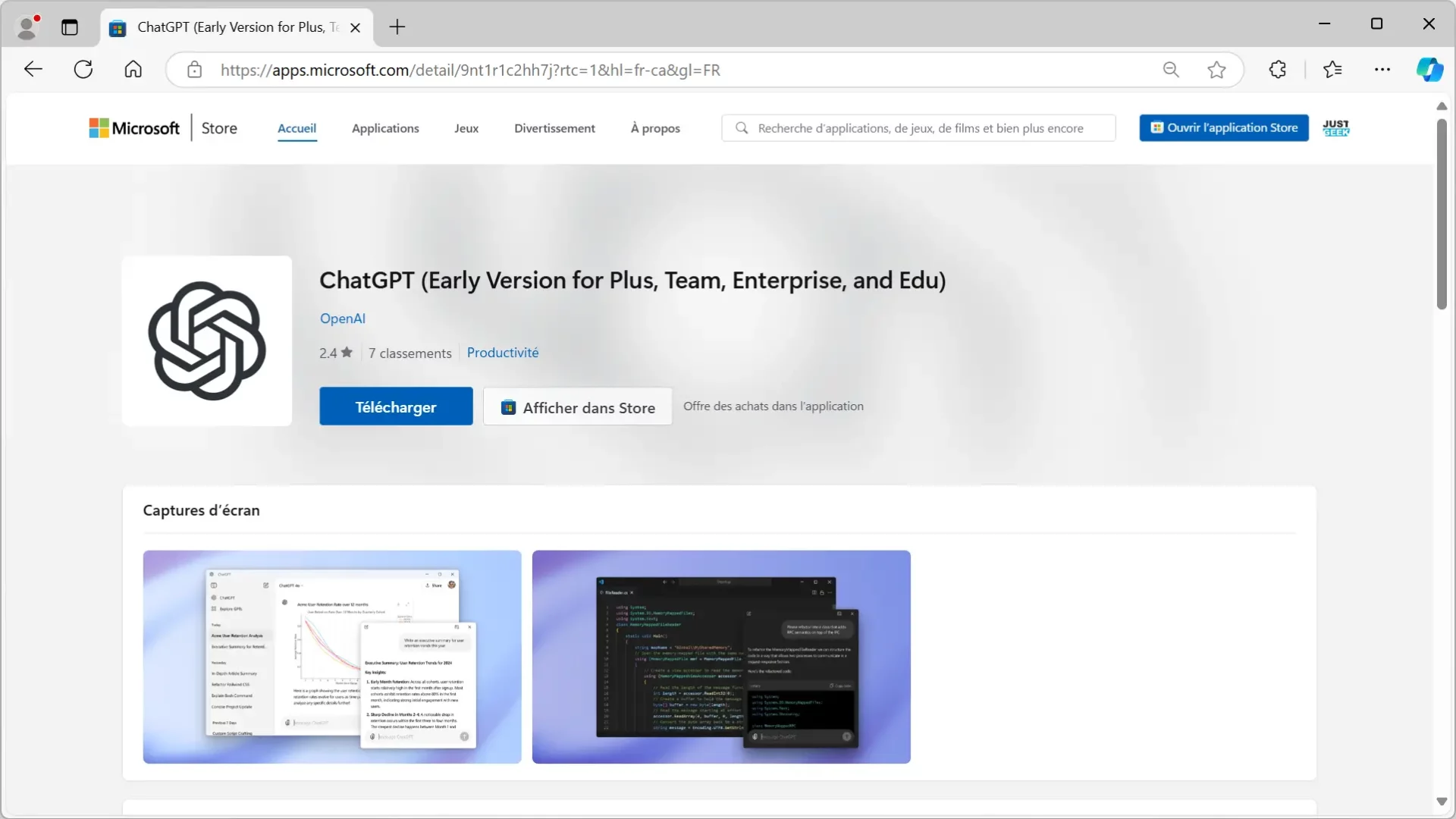Click the 2.4 star rating

pos(336,353)
